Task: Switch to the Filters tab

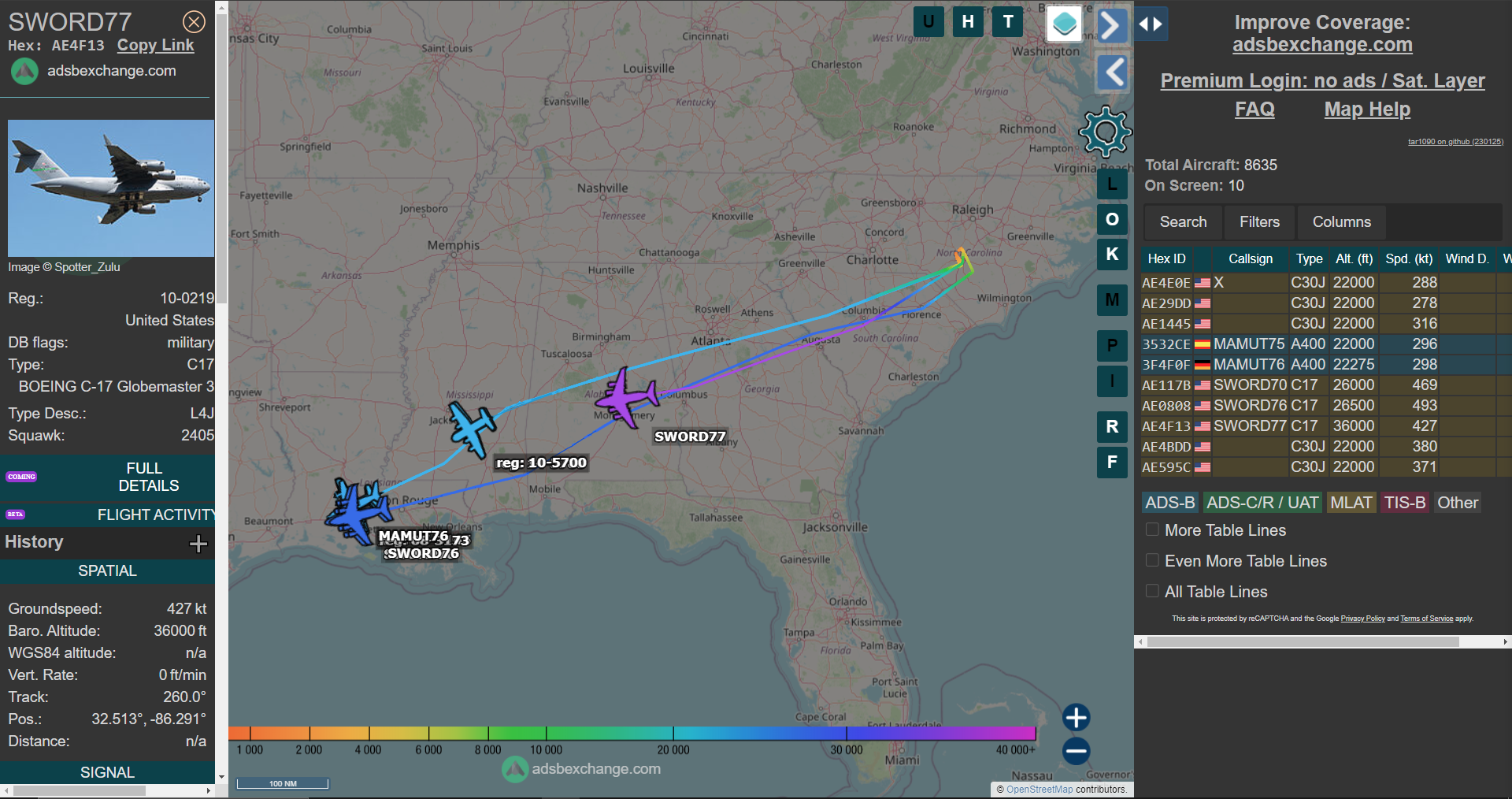Action: [1259, 222]
